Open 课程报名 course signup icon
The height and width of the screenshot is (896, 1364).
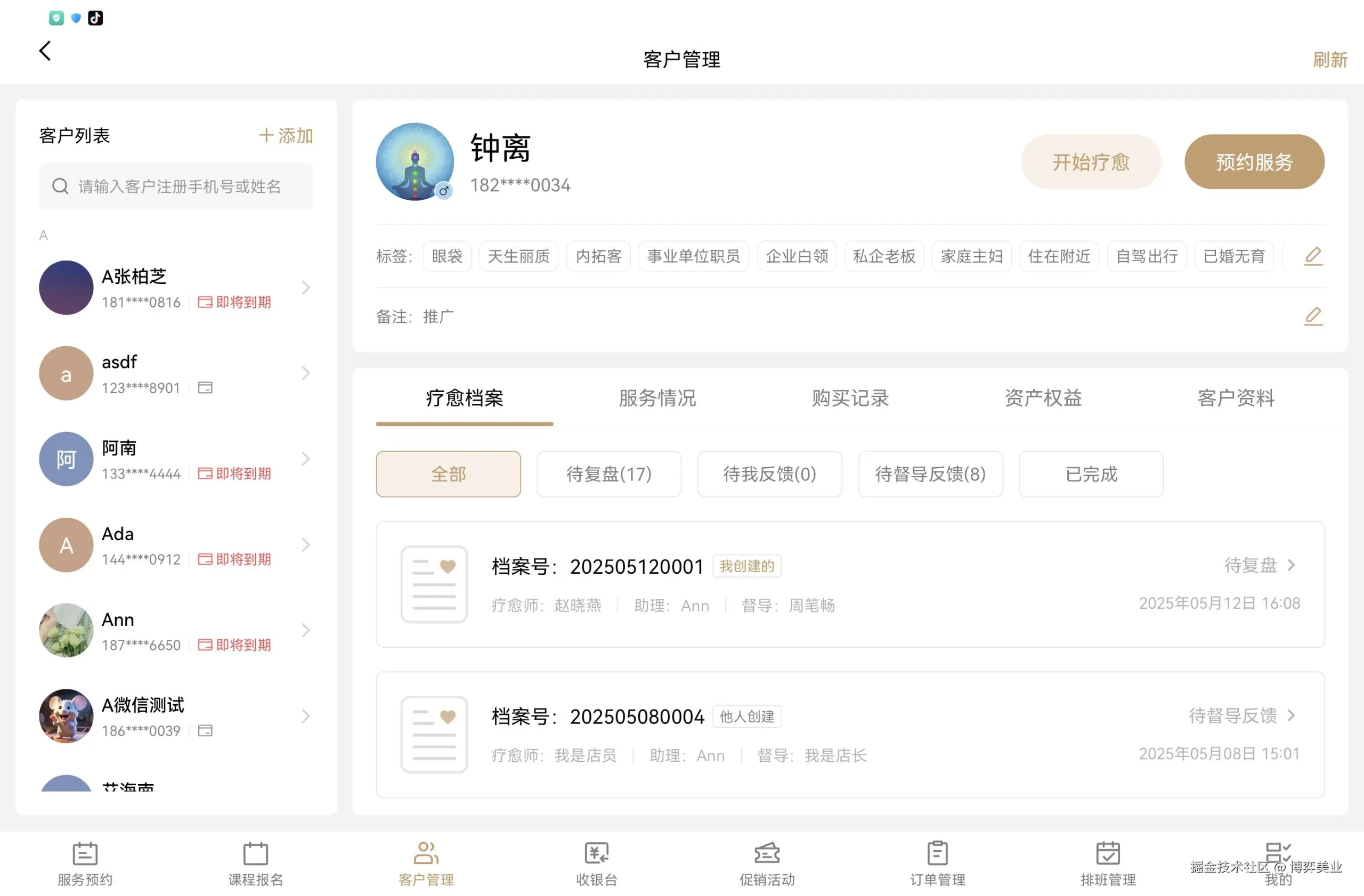point(255,853)
